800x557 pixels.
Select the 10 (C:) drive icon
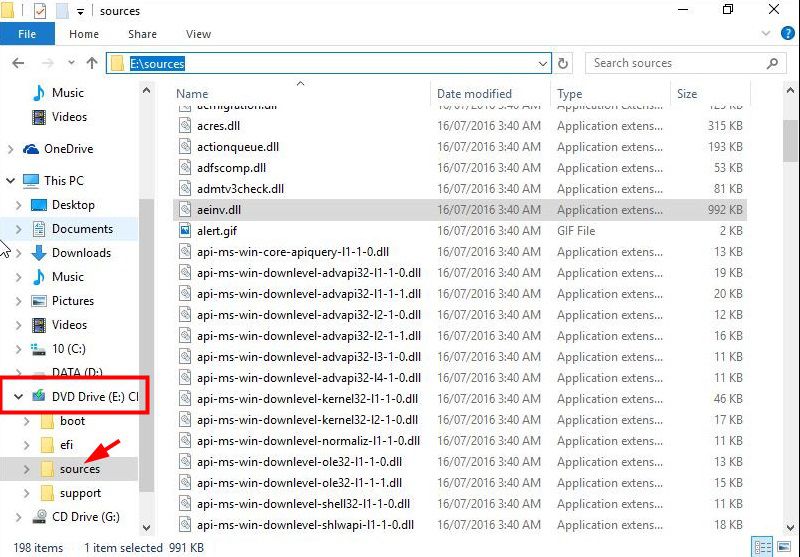pos(39,349)
